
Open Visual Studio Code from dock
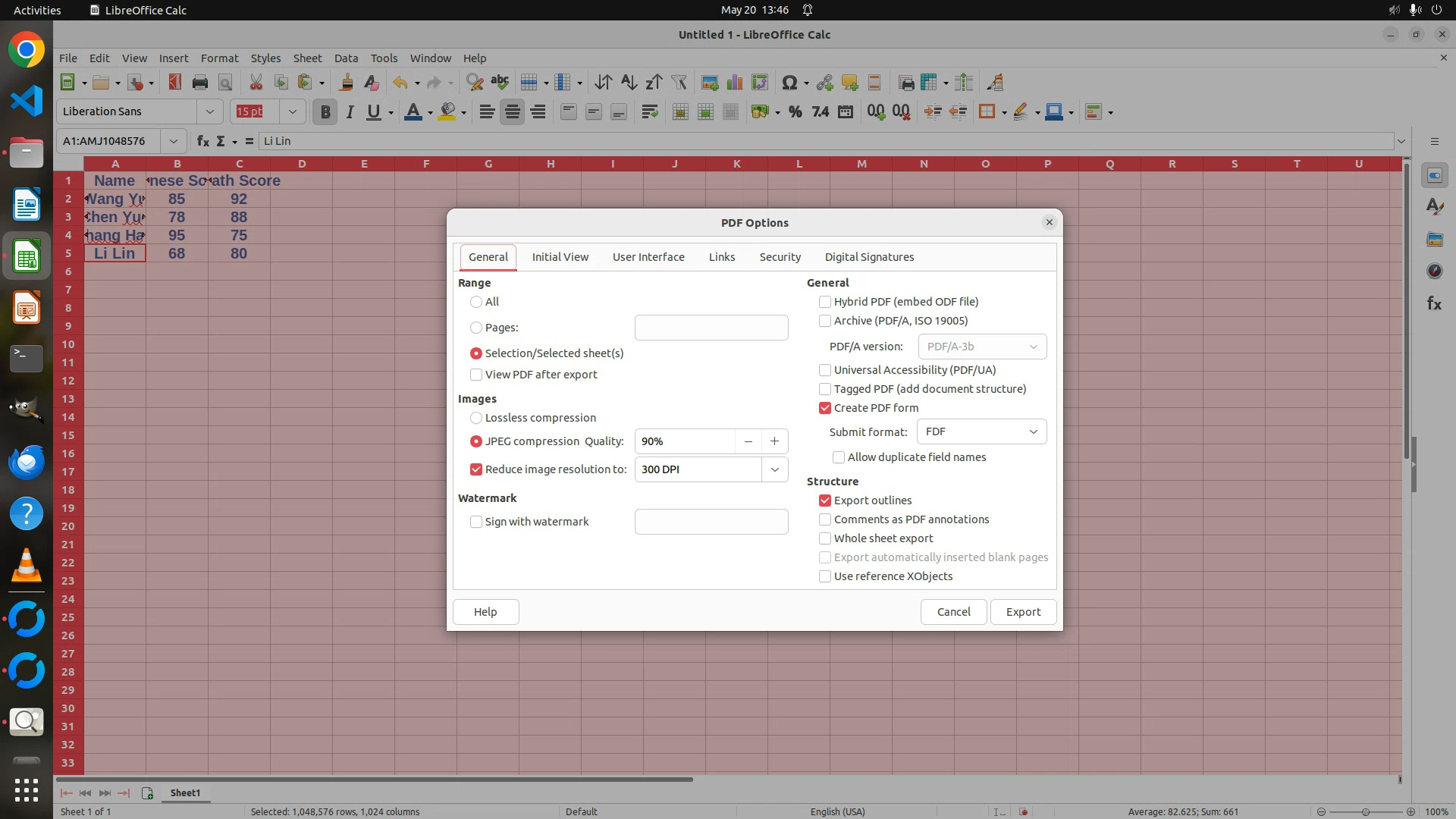[27, 101]
